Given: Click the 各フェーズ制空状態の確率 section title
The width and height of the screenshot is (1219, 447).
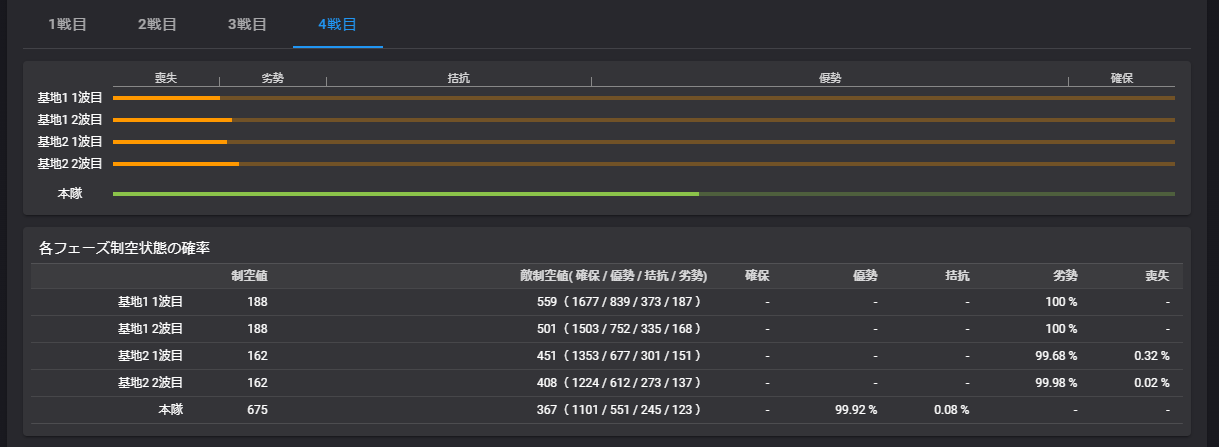Looking at the screenshot, I should point(124,247).
